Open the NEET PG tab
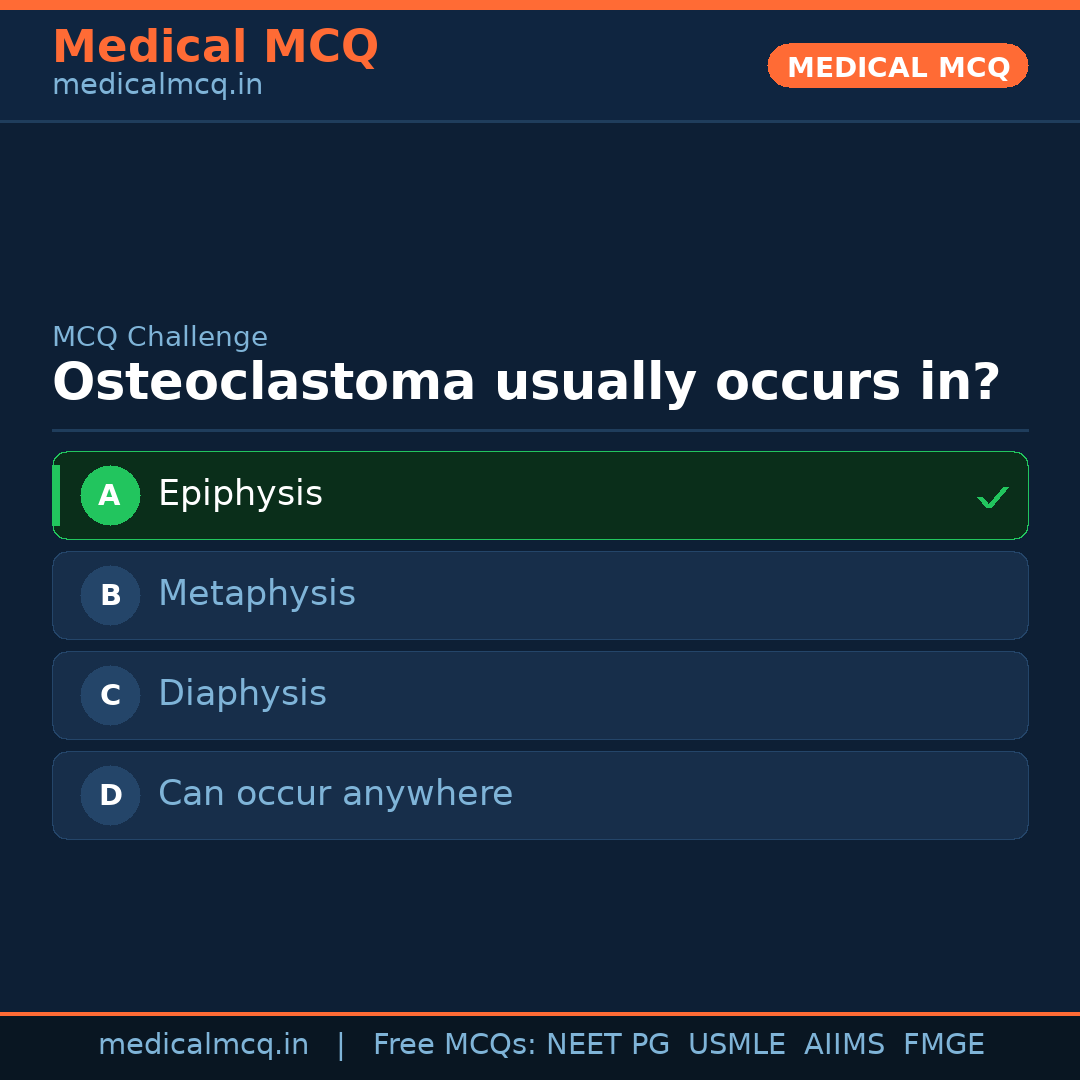This screenshot has width=1080, height=1080. pos(607,1044)
